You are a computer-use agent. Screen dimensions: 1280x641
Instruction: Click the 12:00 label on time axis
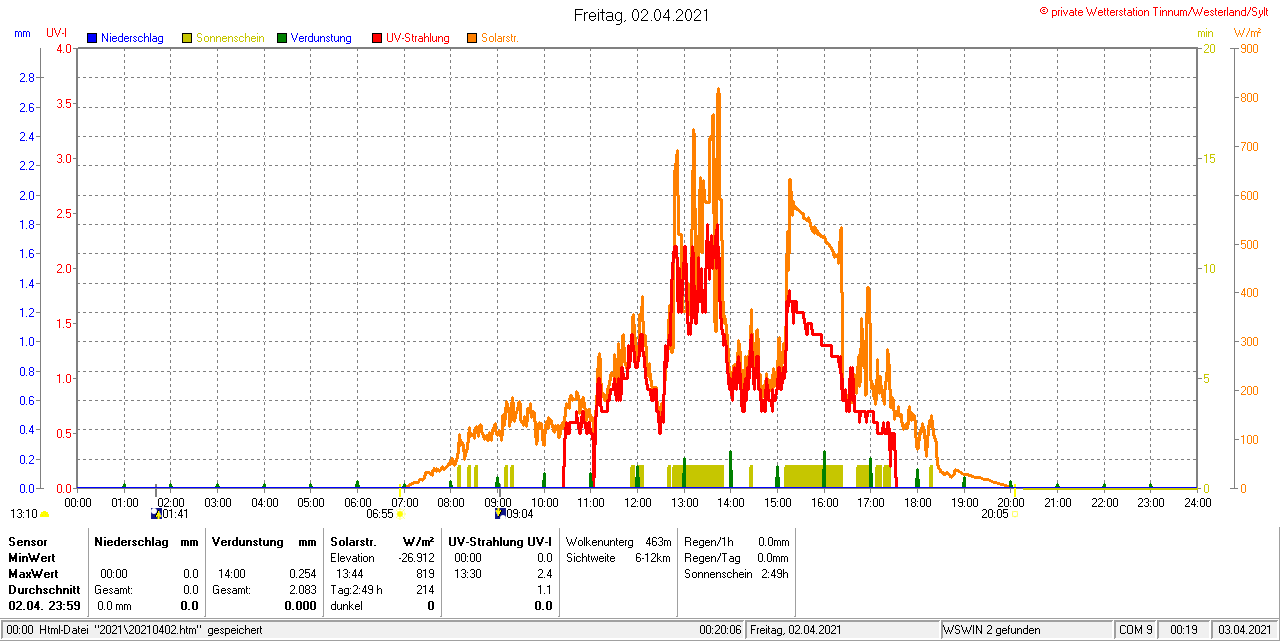(x=638, y=502)
